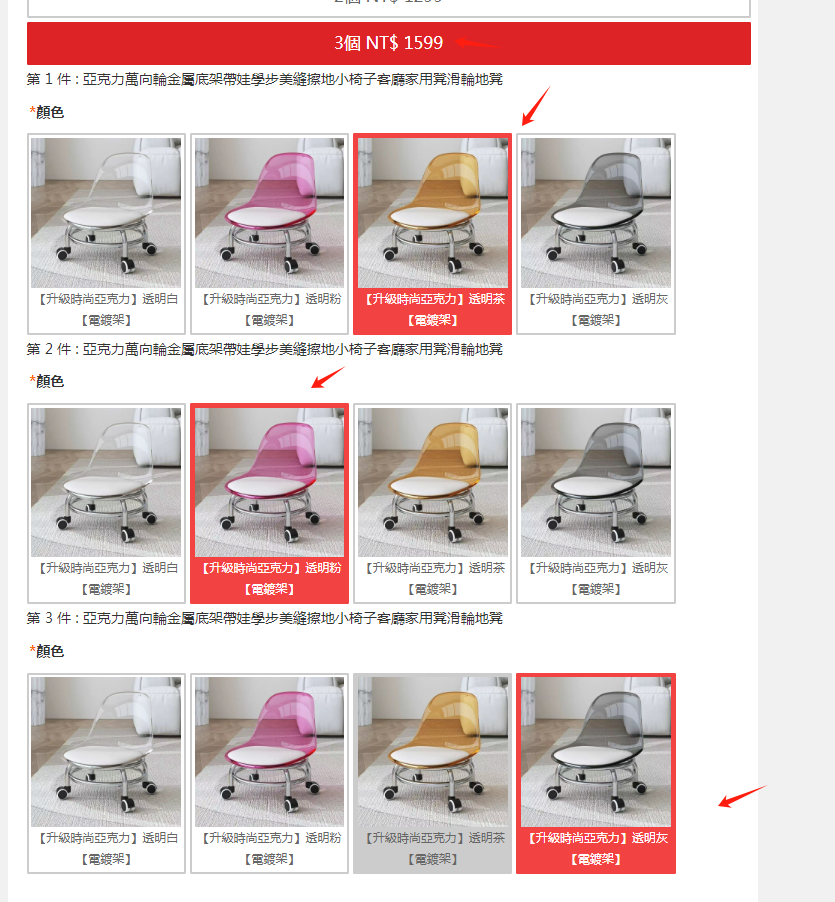The image size is (835, 902).
Task: Choose 透明茶 color for item 2
Action: click(432, 503)
